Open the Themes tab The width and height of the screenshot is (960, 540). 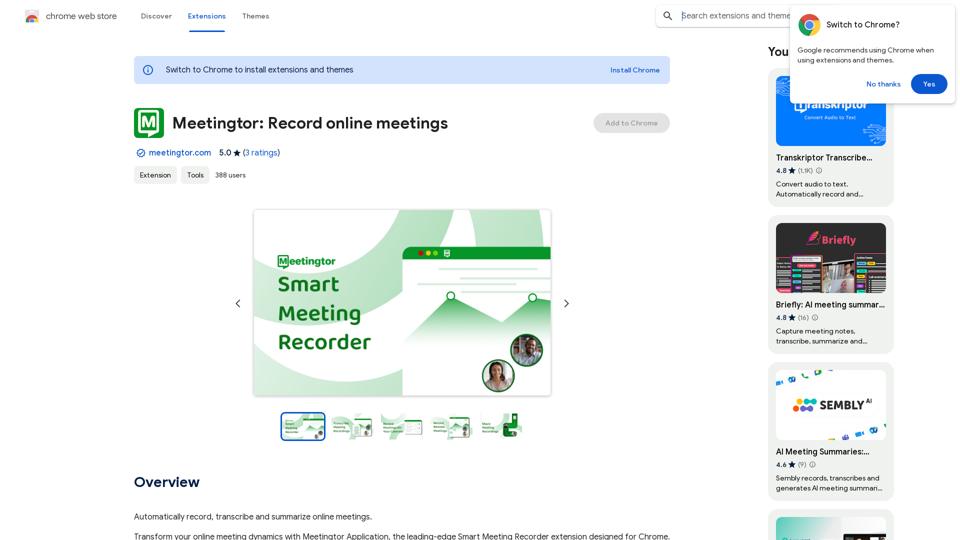point(255,17)
